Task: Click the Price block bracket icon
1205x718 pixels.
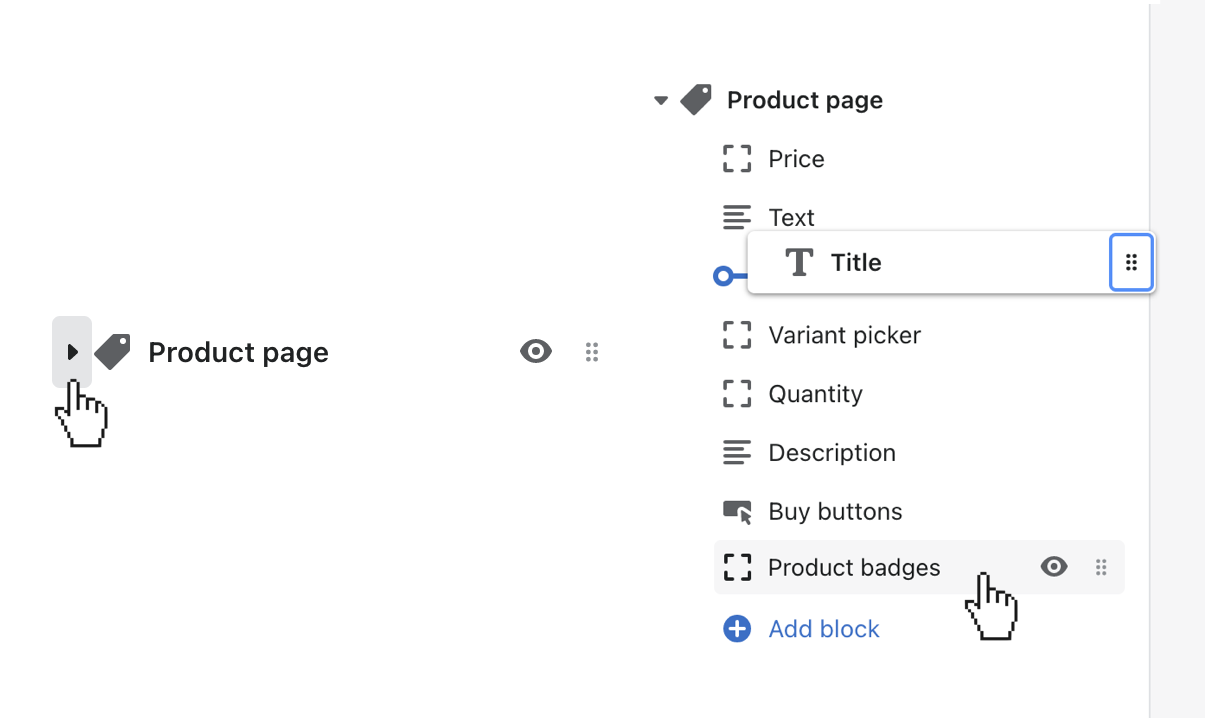Action: point(737,159)
